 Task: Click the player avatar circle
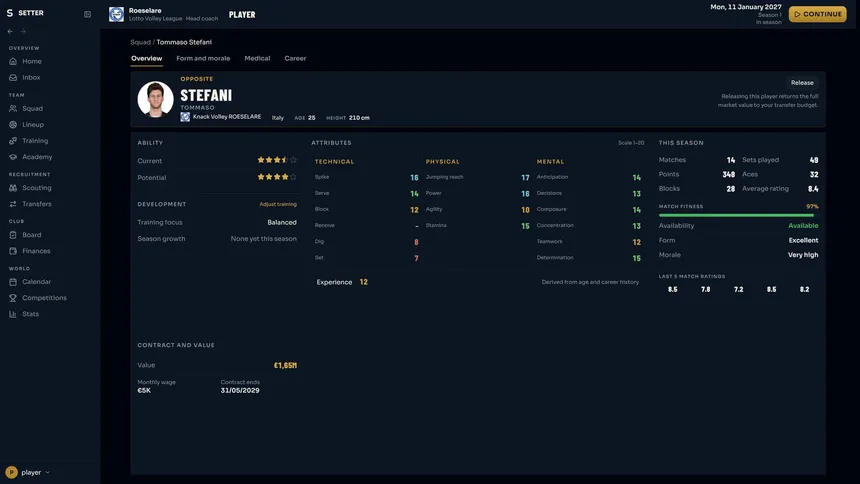click(12, 472)
